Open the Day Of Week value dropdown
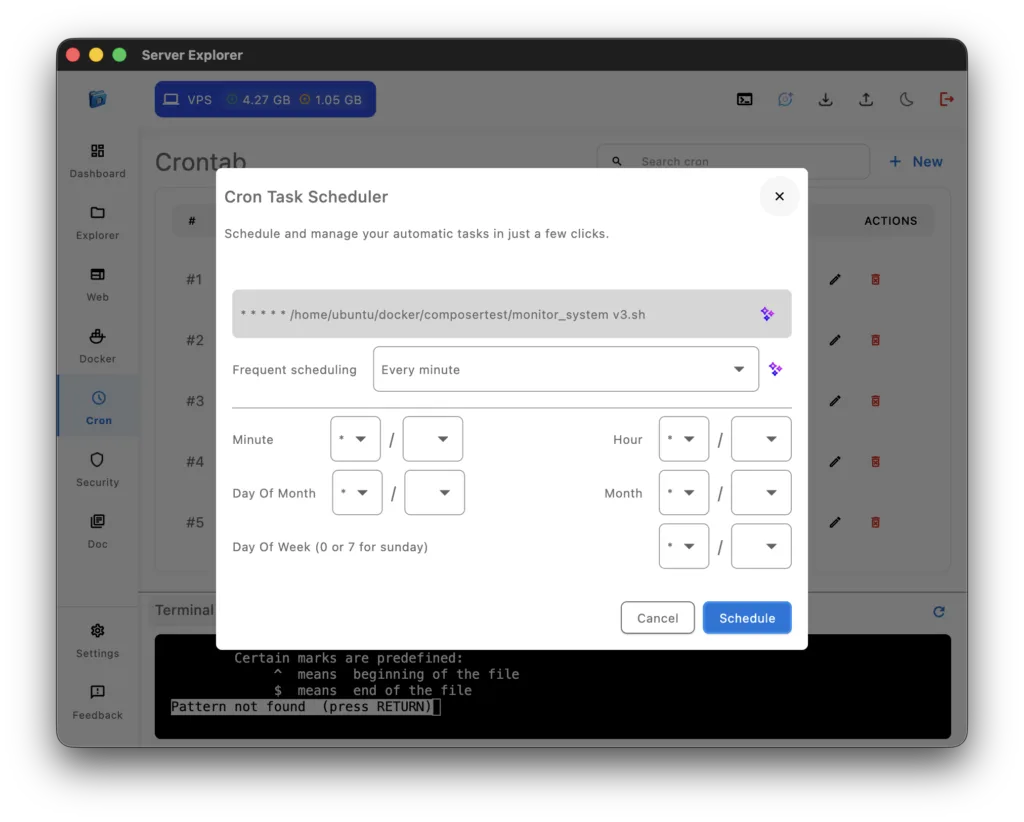 [684, 546]
